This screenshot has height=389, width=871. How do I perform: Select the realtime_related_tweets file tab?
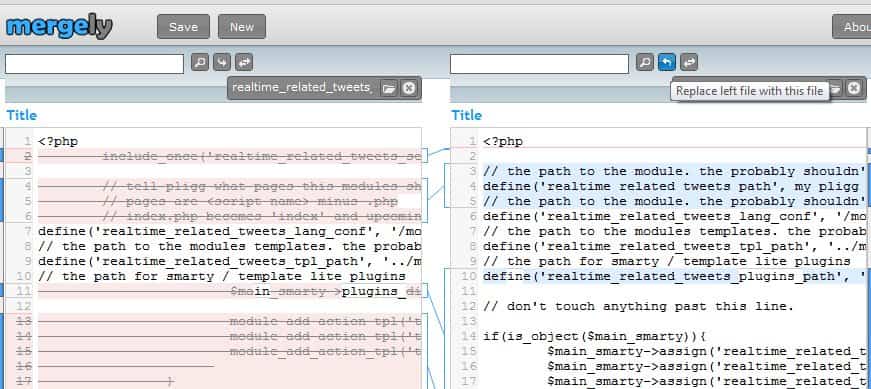pos(302,88)
